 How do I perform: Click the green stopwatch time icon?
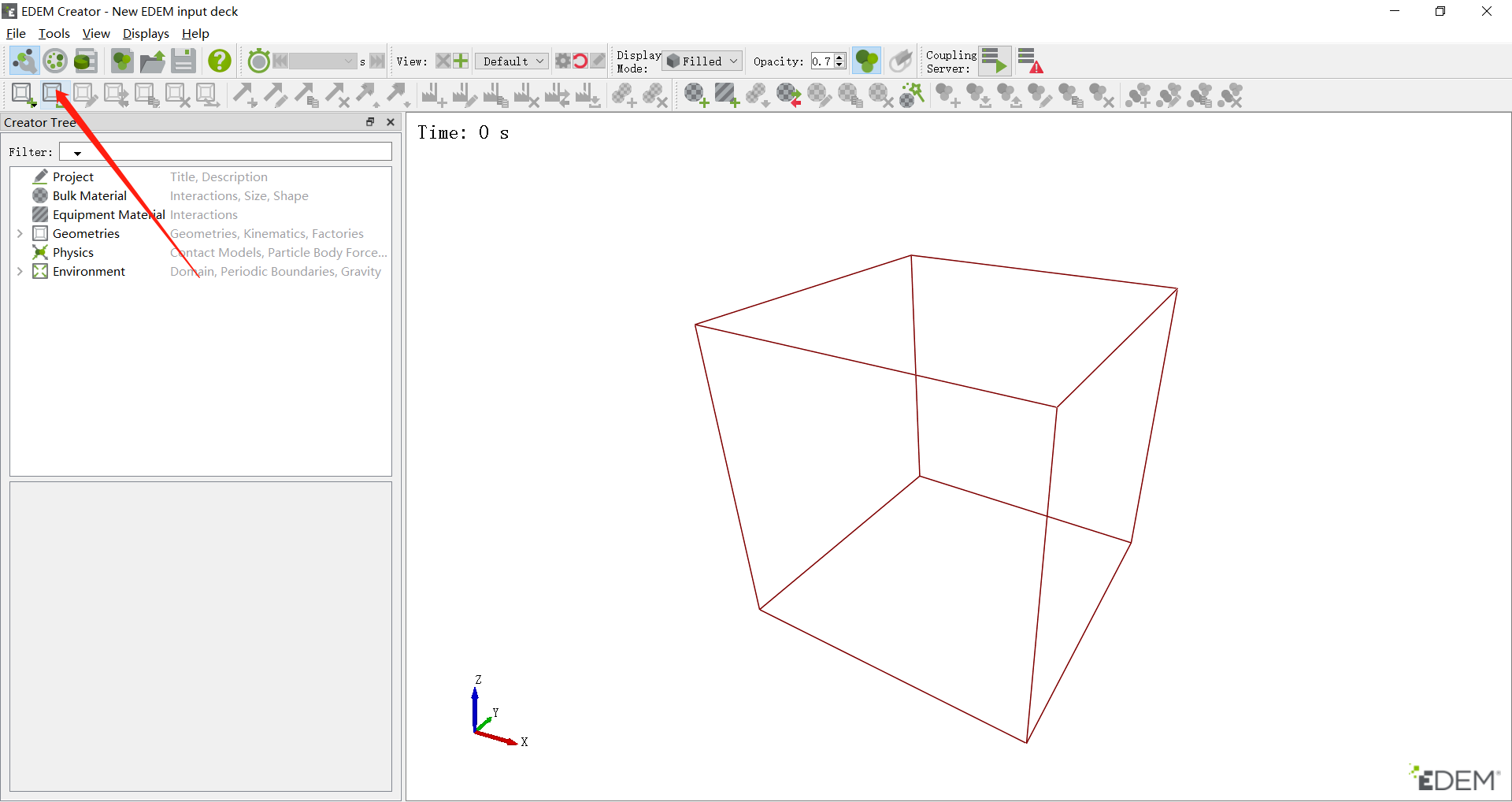click(x=258, y=61)
